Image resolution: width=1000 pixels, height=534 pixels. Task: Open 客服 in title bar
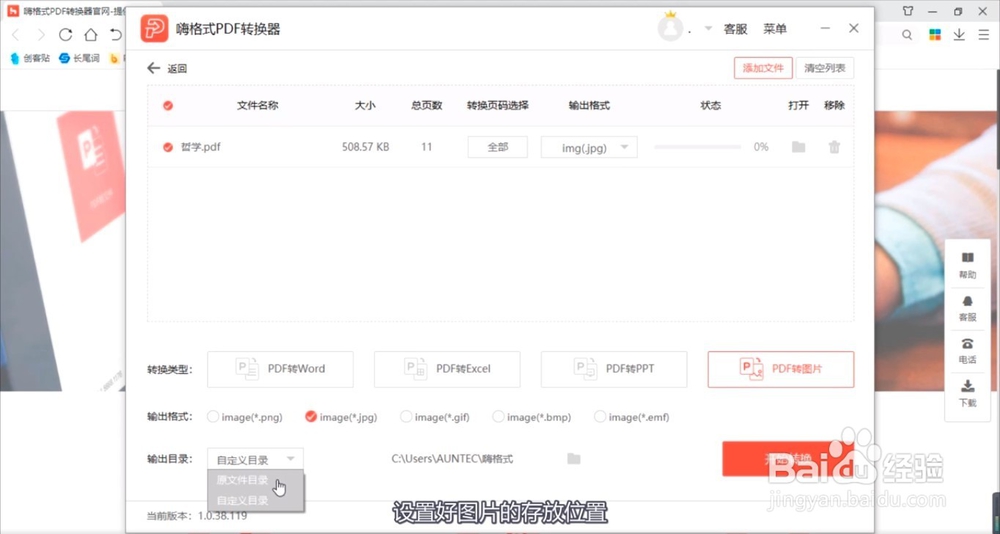(735, 29)
